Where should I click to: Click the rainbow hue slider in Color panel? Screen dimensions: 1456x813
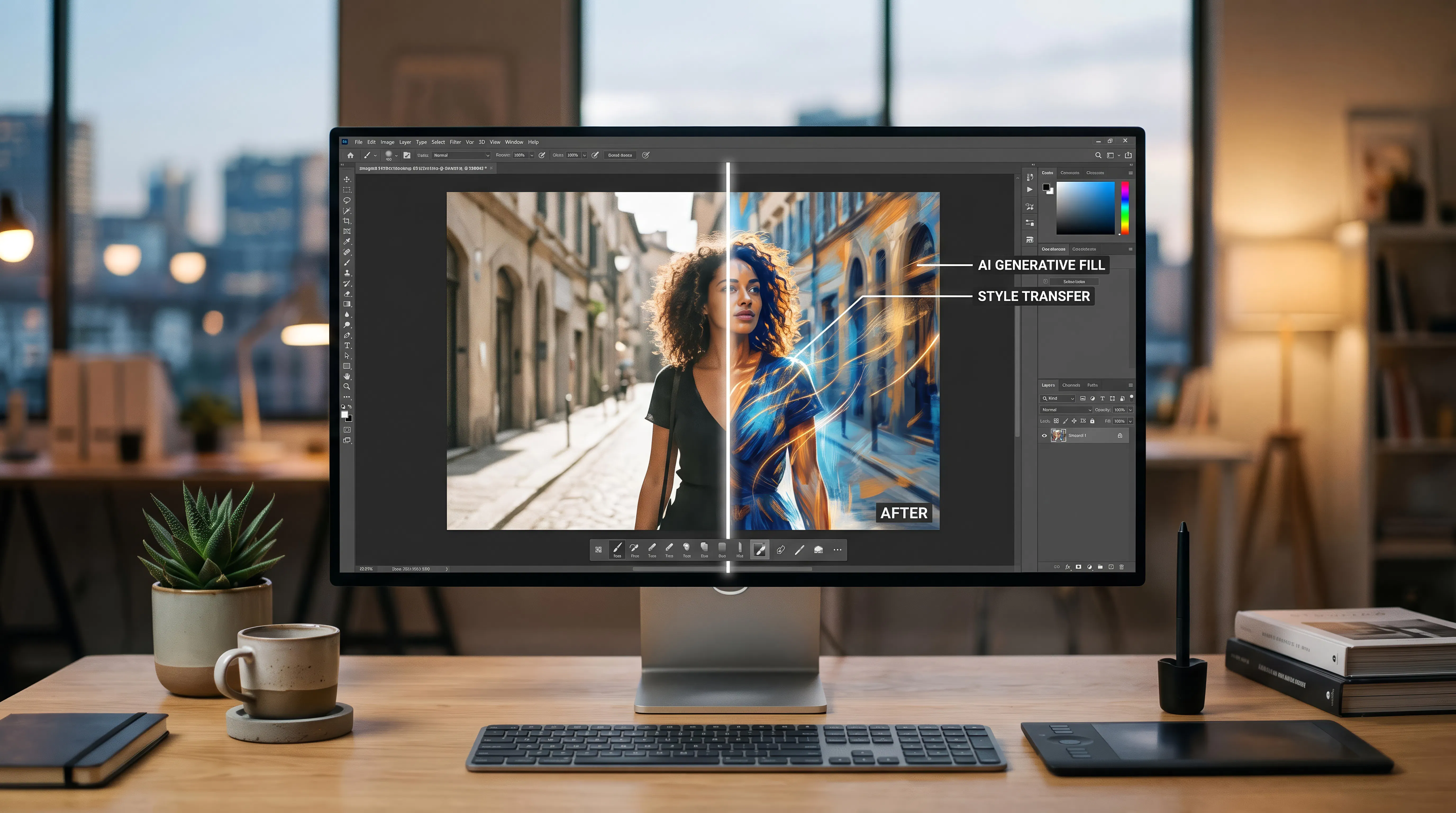1125,207
